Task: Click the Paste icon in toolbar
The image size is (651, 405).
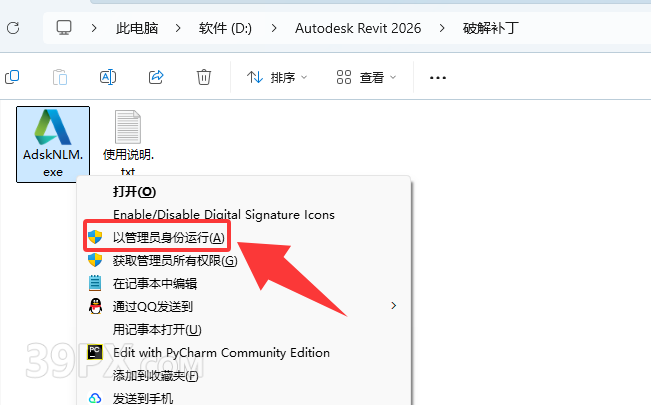Action: pyautogui.click(x=60, y=77)
